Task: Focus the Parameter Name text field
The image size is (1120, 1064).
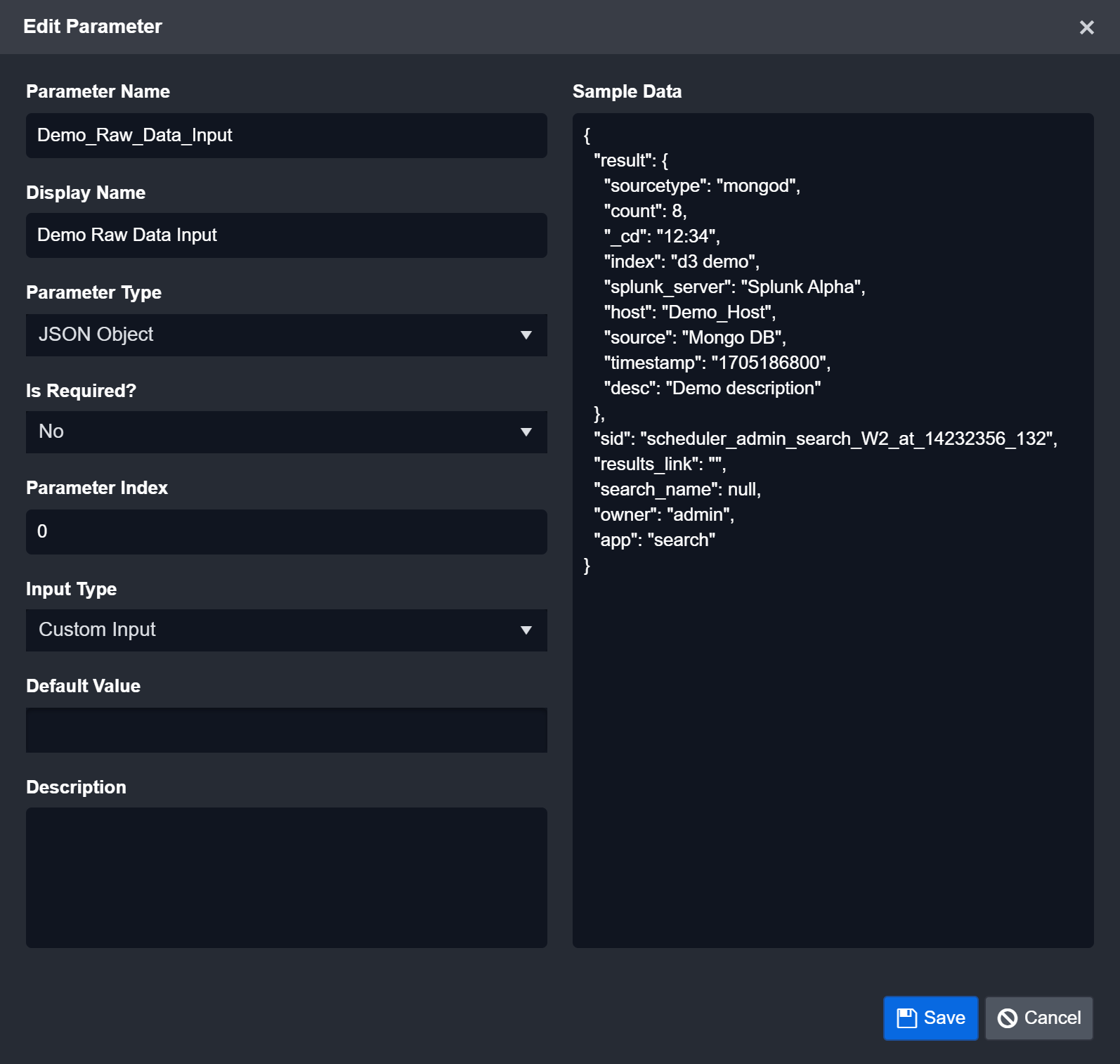Action: coord(286,136)
